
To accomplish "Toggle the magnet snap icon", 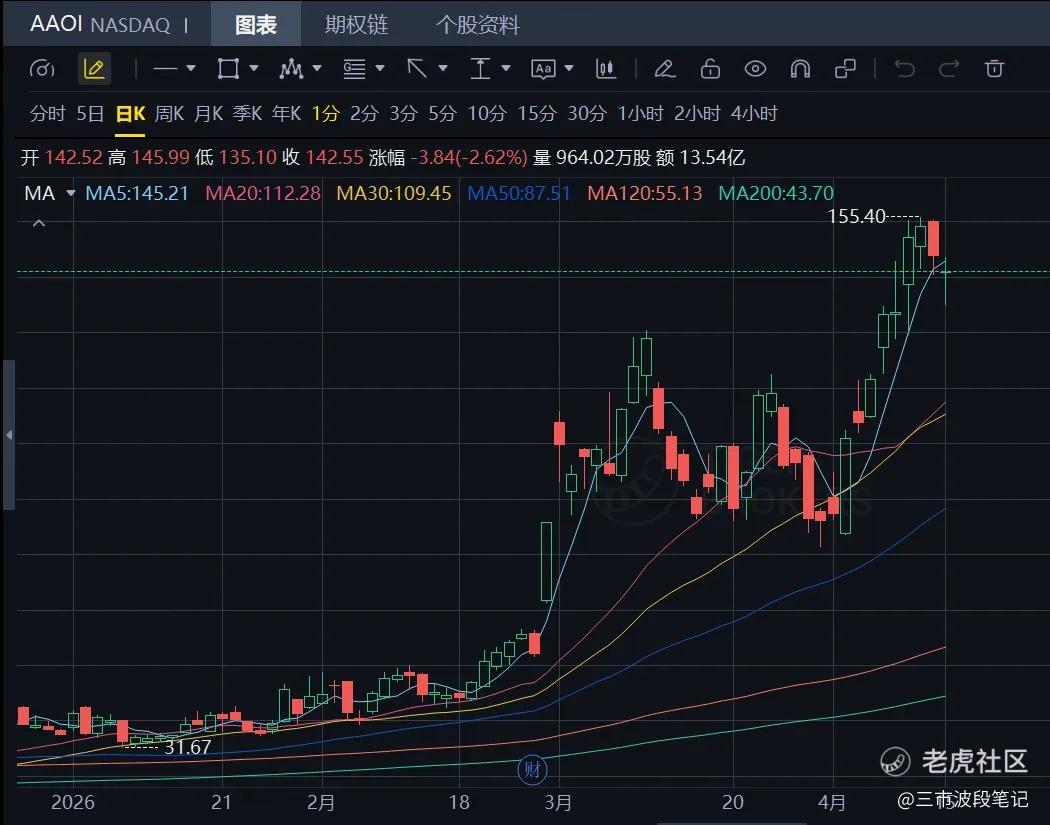I will [800, 68].
